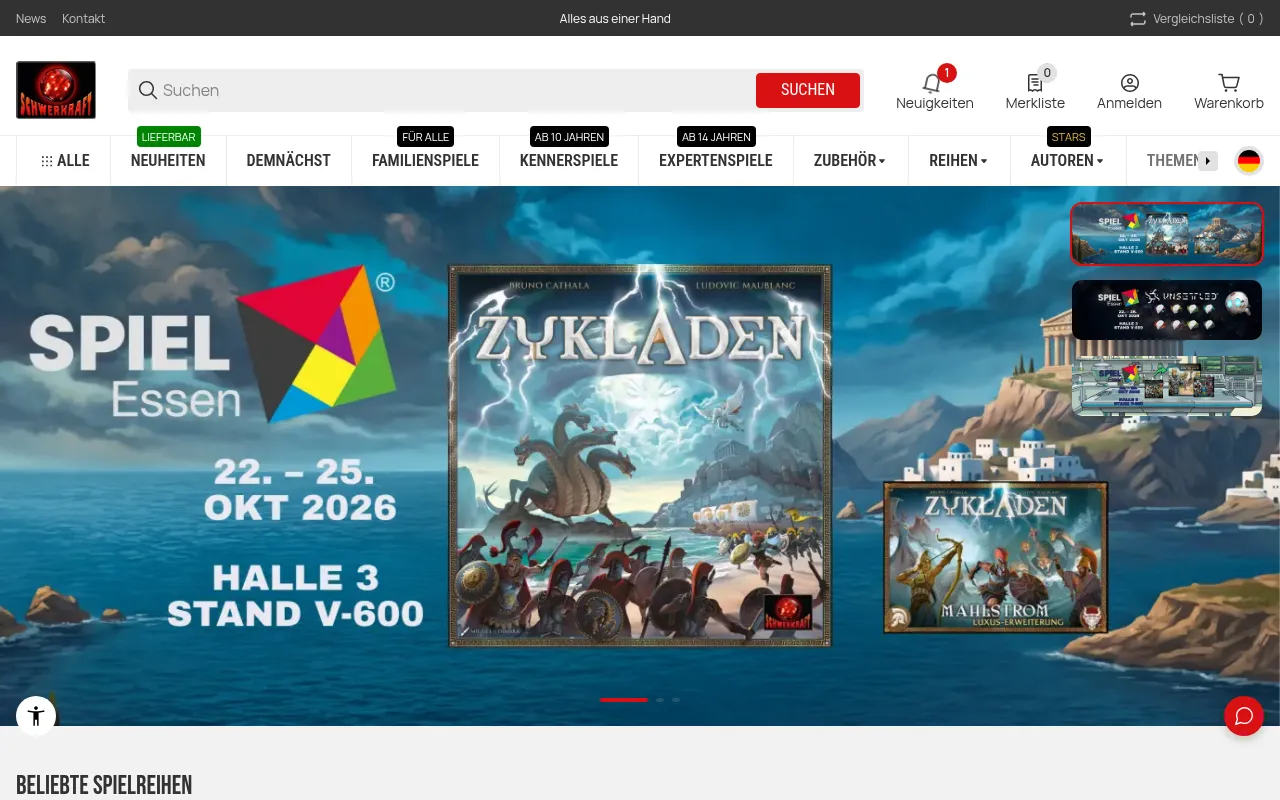
Task: Open ALLE categories grid menu
Action: [65, 161]
